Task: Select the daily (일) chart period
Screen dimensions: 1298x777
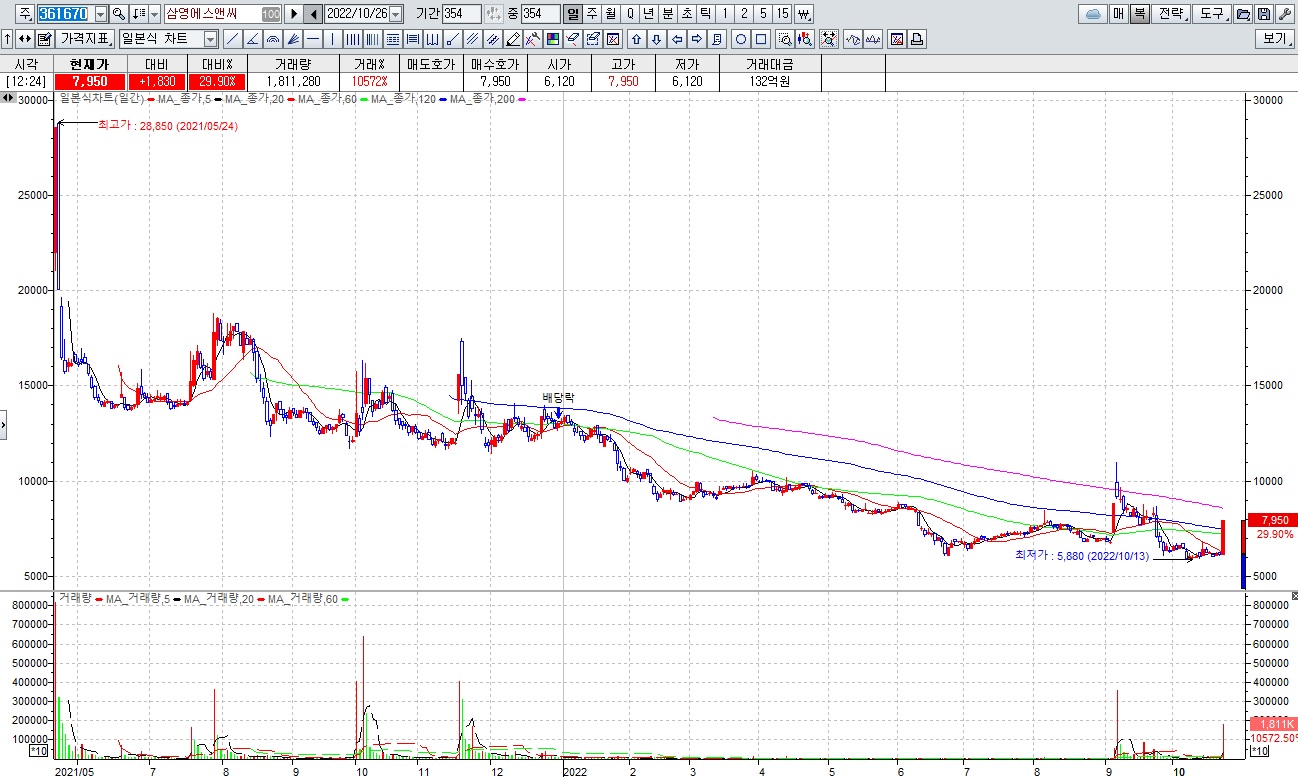Action: [571, 14]
